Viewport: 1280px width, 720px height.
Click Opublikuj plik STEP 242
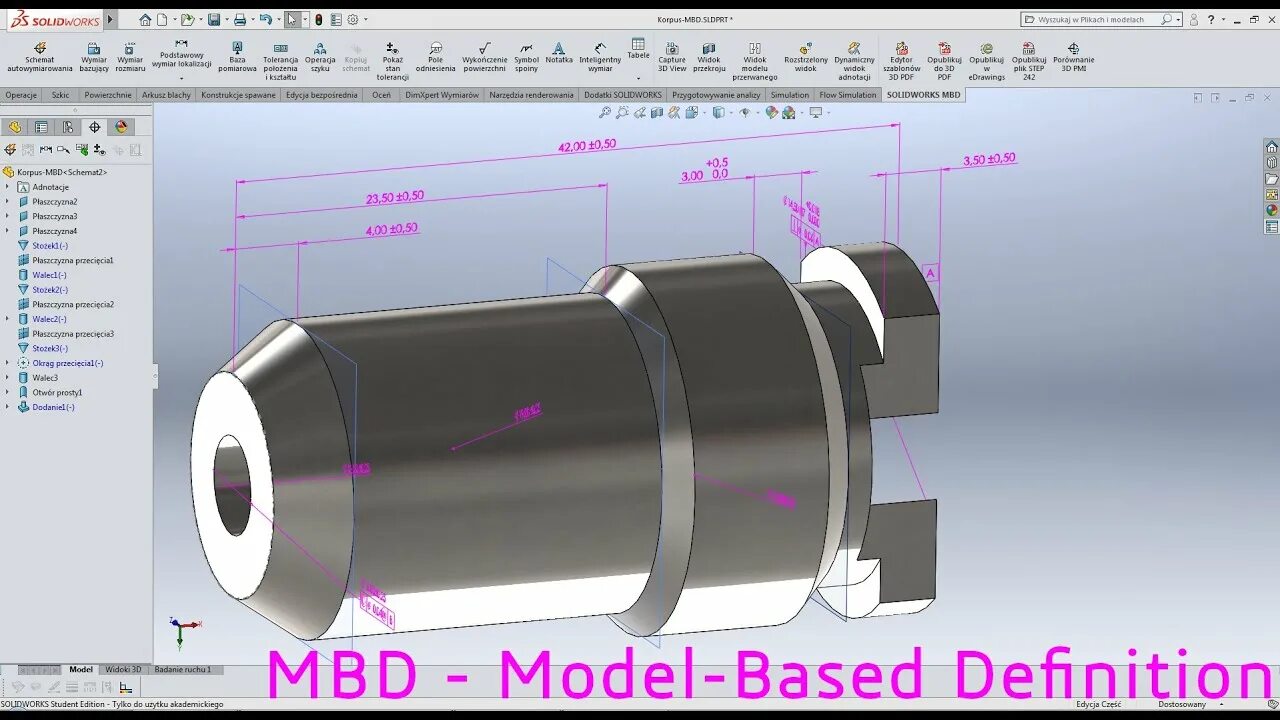point(1029,61)
